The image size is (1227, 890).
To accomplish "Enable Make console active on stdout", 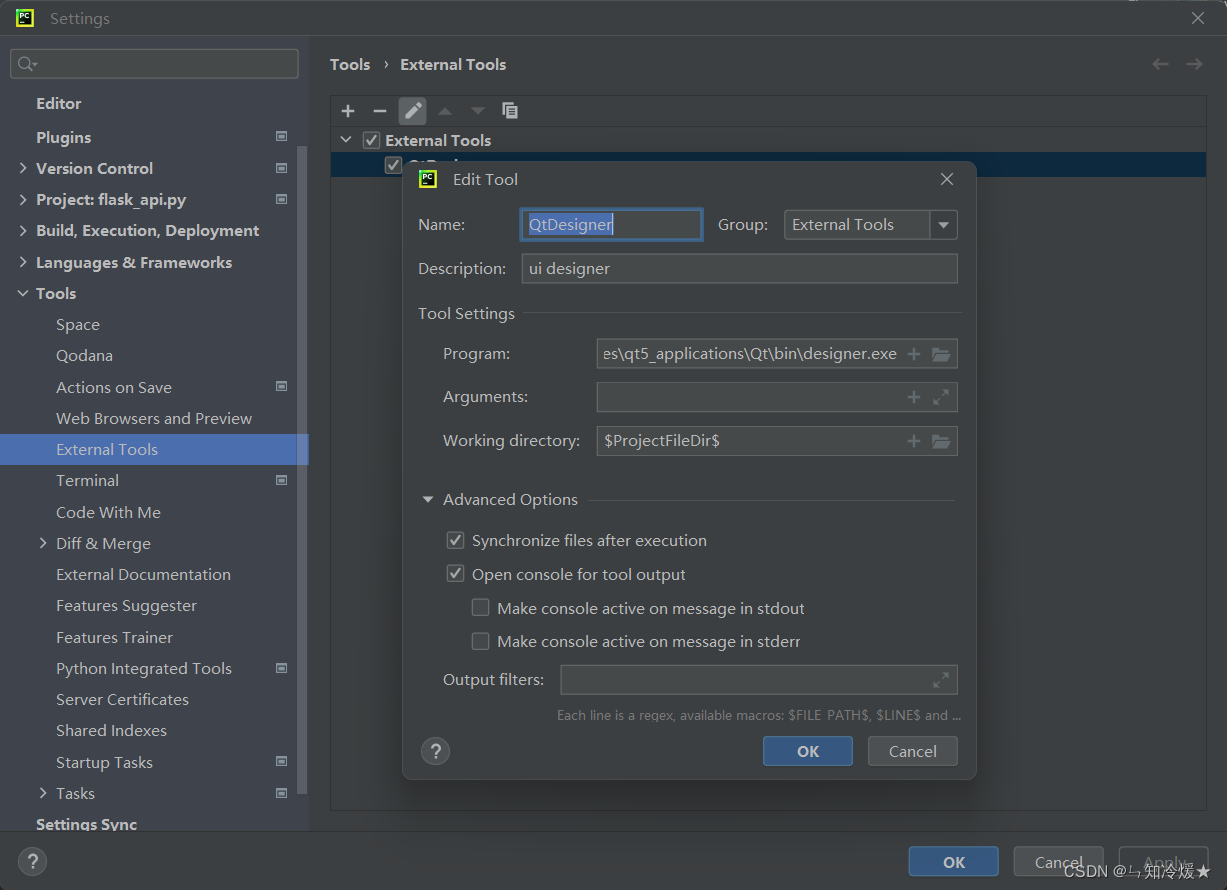I will tap(481, 608).
